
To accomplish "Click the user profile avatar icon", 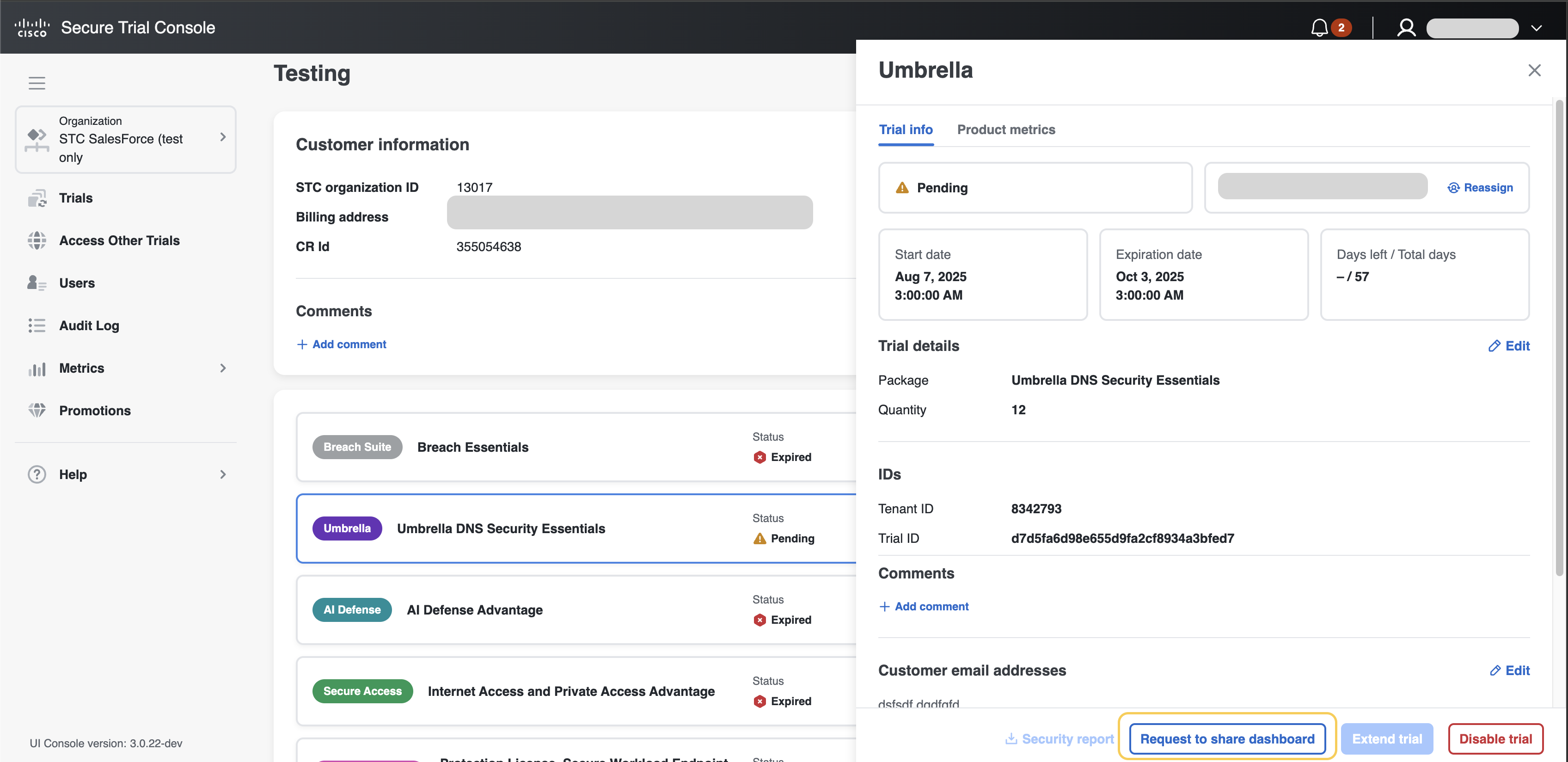I will tap(1406, 27).
